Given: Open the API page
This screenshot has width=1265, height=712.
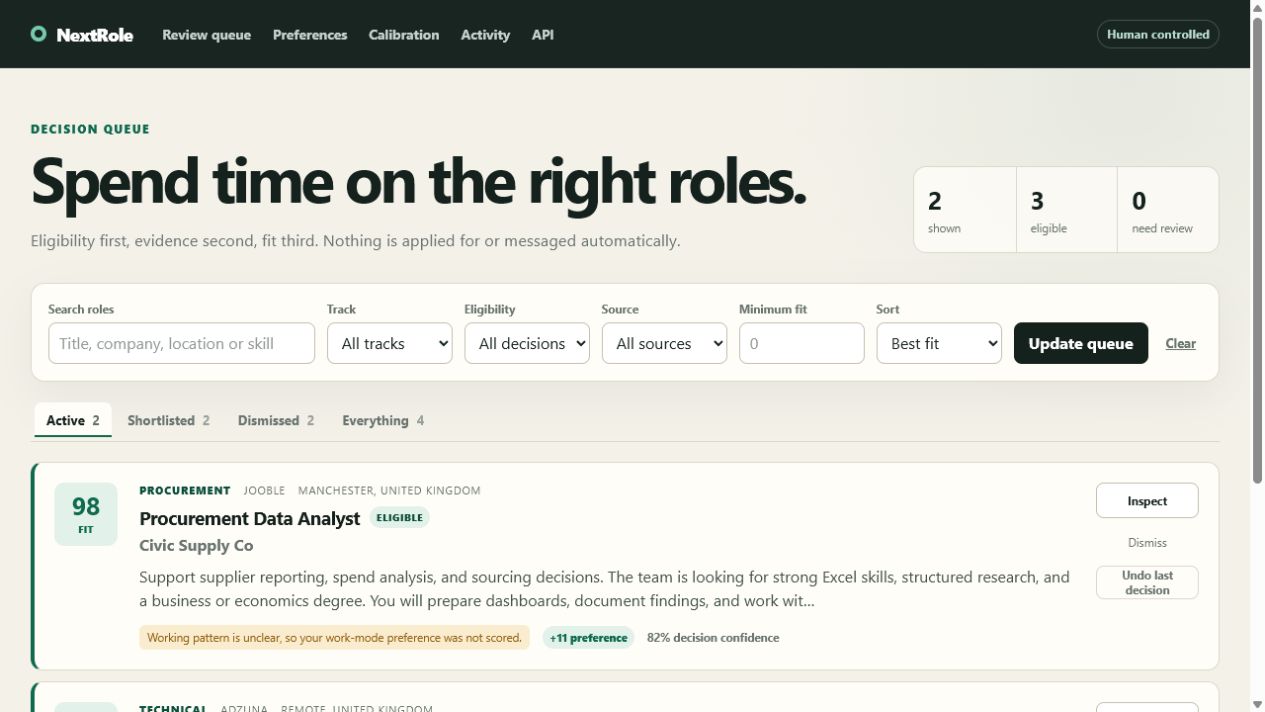Looking at the screenshot, I should 543,34.
